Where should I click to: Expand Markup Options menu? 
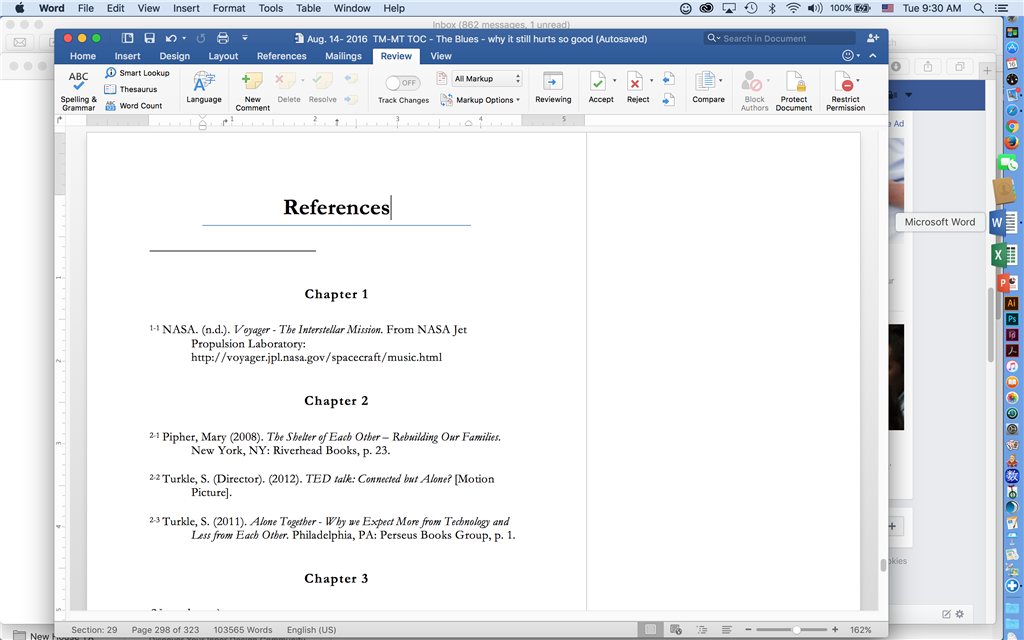point(481,100)
